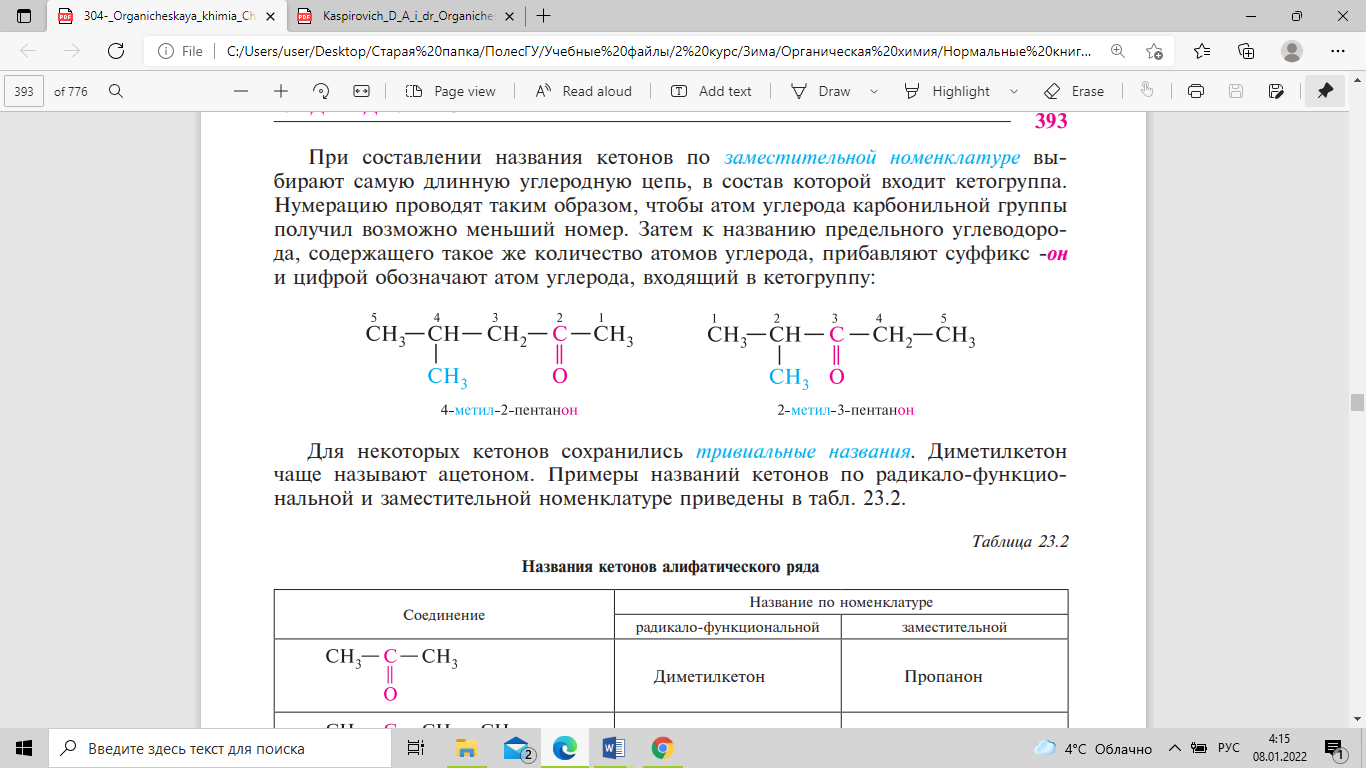Open browser zoom magnifier in address bar
Image resolution: width=1366 pixels, height=768 pixels.
(1118, 51)
